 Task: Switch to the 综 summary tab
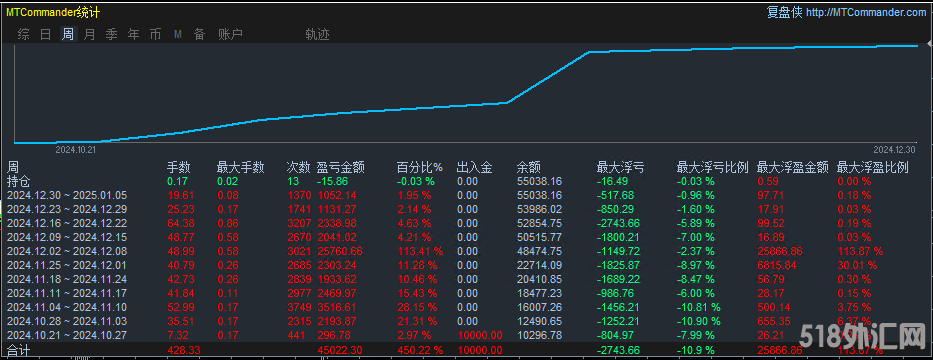coord(24,35)
